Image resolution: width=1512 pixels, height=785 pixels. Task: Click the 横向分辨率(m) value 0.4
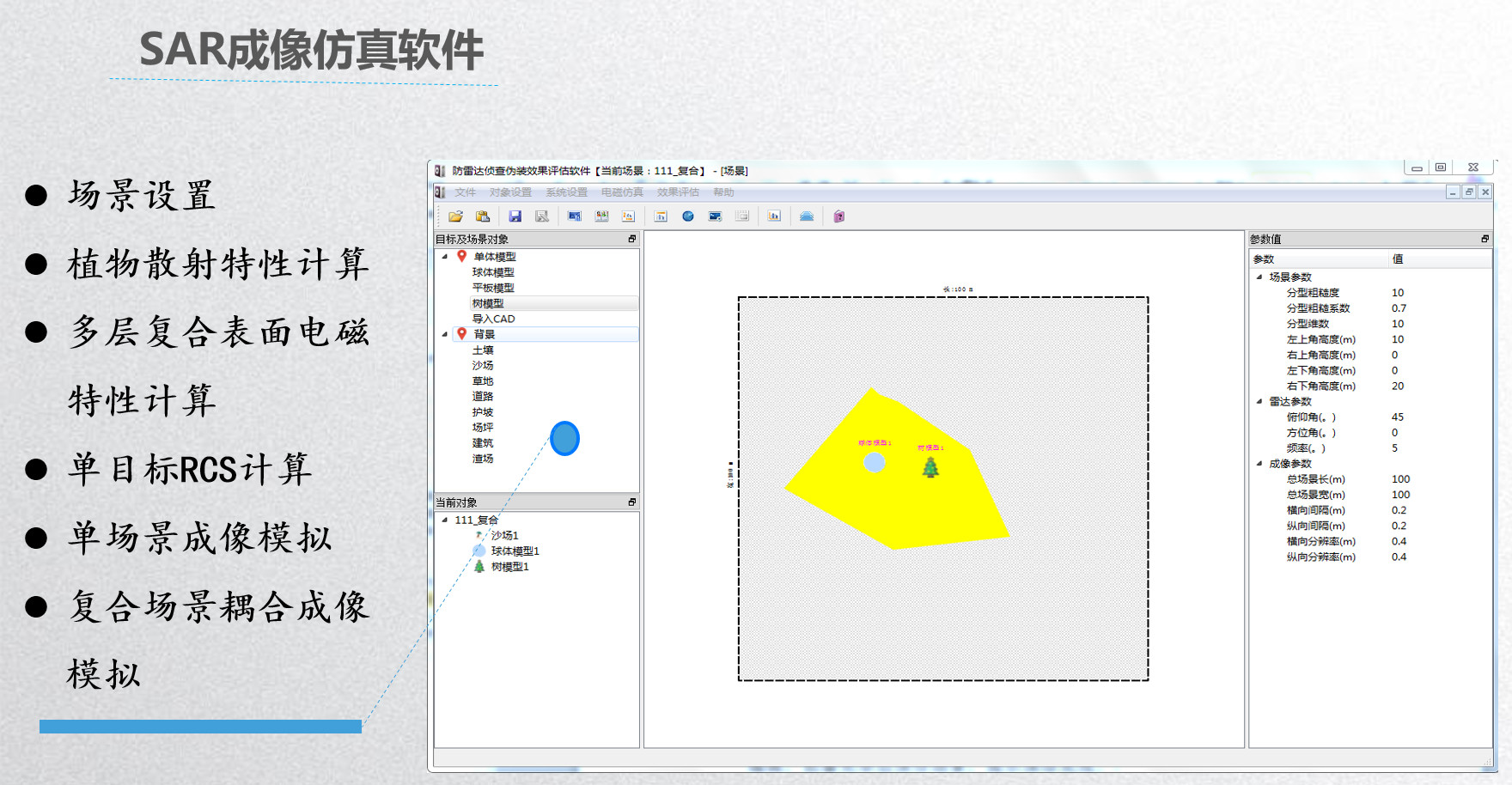[1399, 542]
